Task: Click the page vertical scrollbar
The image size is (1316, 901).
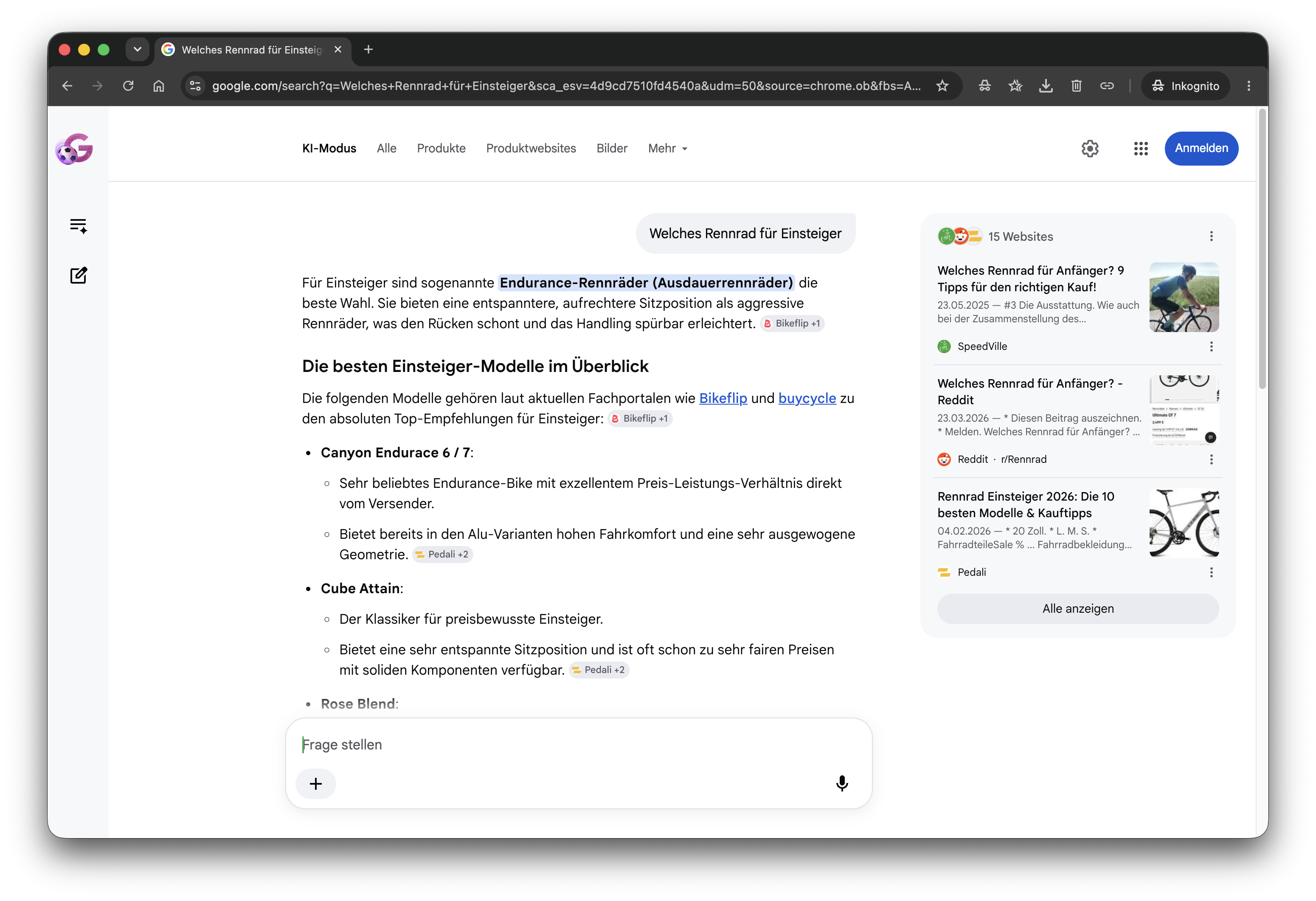Action: point(1262,249)
